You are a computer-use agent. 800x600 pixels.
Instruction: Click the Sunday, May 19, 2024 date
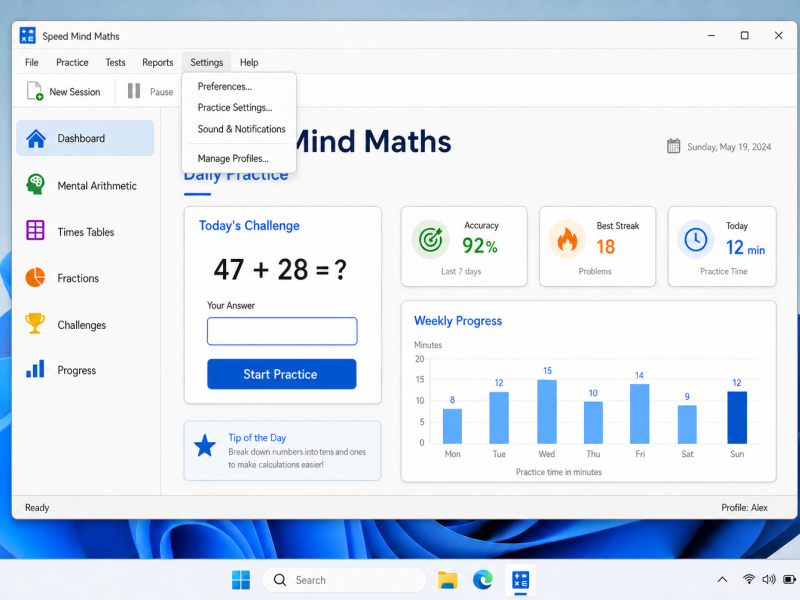tap(729, 147)
